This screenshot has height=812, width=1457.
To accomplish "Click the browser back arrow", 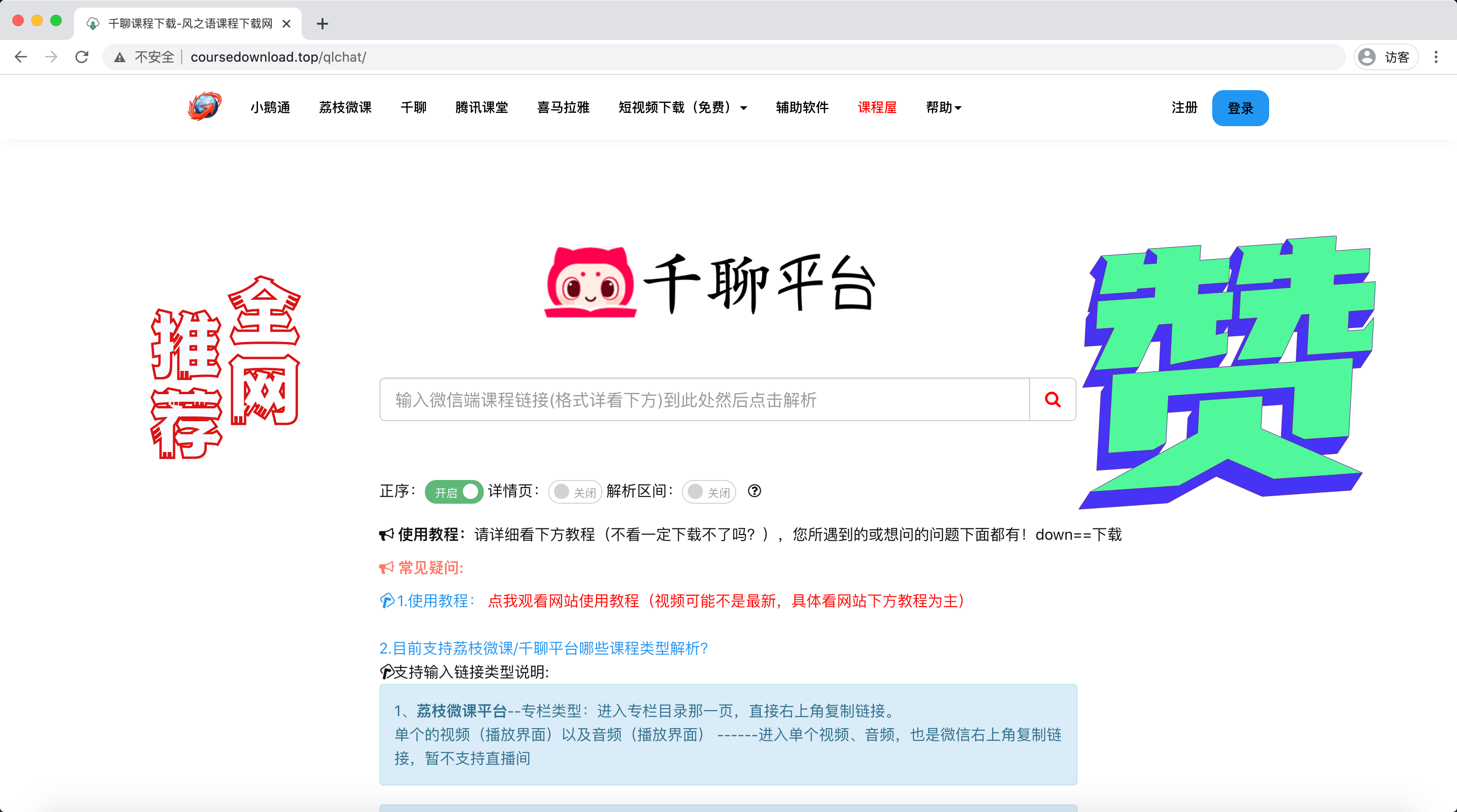I will (x=21, y=57).
